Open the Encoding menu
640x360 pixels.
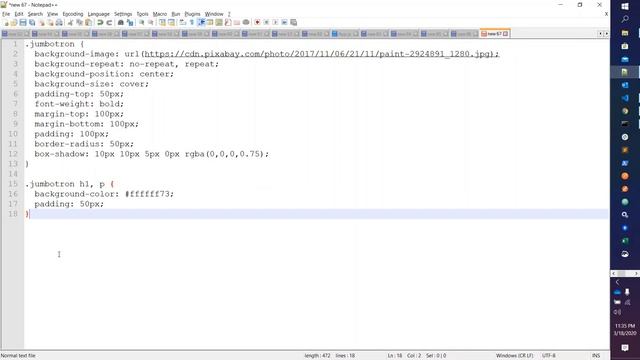click(x=73, y=14)
